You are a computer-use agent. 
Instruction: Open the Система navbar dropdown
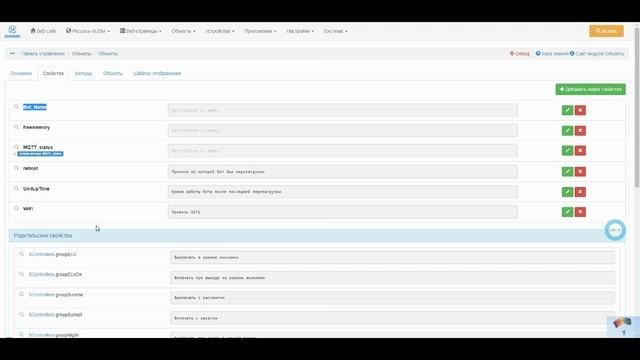tap(336, 31)
